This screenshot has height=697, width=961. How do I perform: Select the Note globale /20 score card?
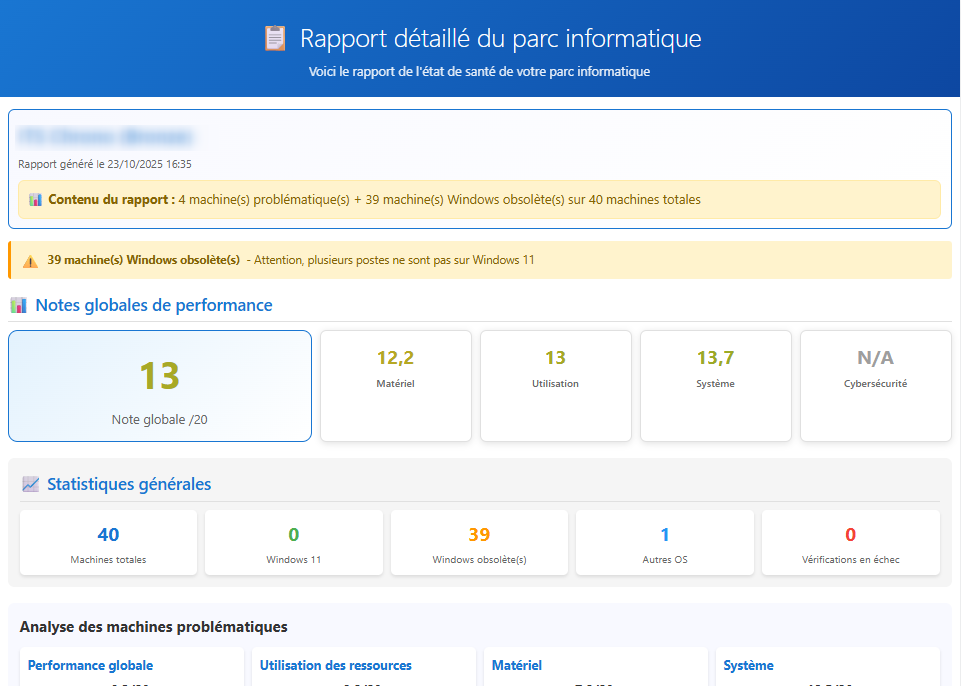[160, 386]
